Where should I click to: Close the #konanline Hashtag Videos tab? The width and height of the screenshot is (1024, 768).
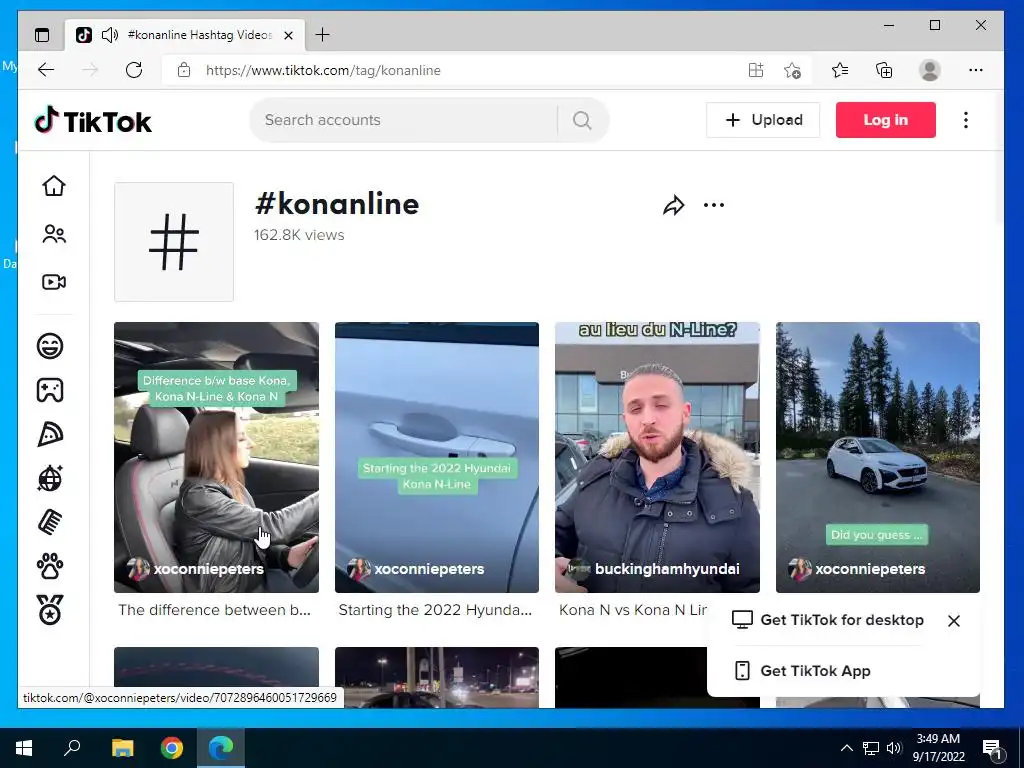pyautogui.click(x=289, y=35)
